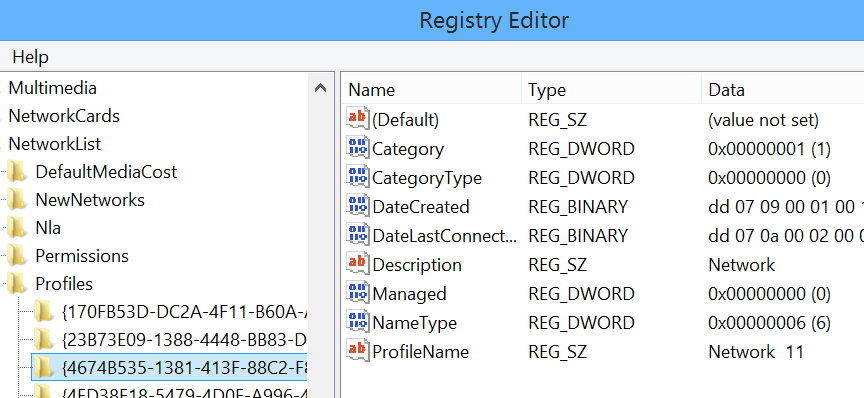Select the {4FD38F18-5479 profile key
The image size is (864, 398).
pos(185,392)
